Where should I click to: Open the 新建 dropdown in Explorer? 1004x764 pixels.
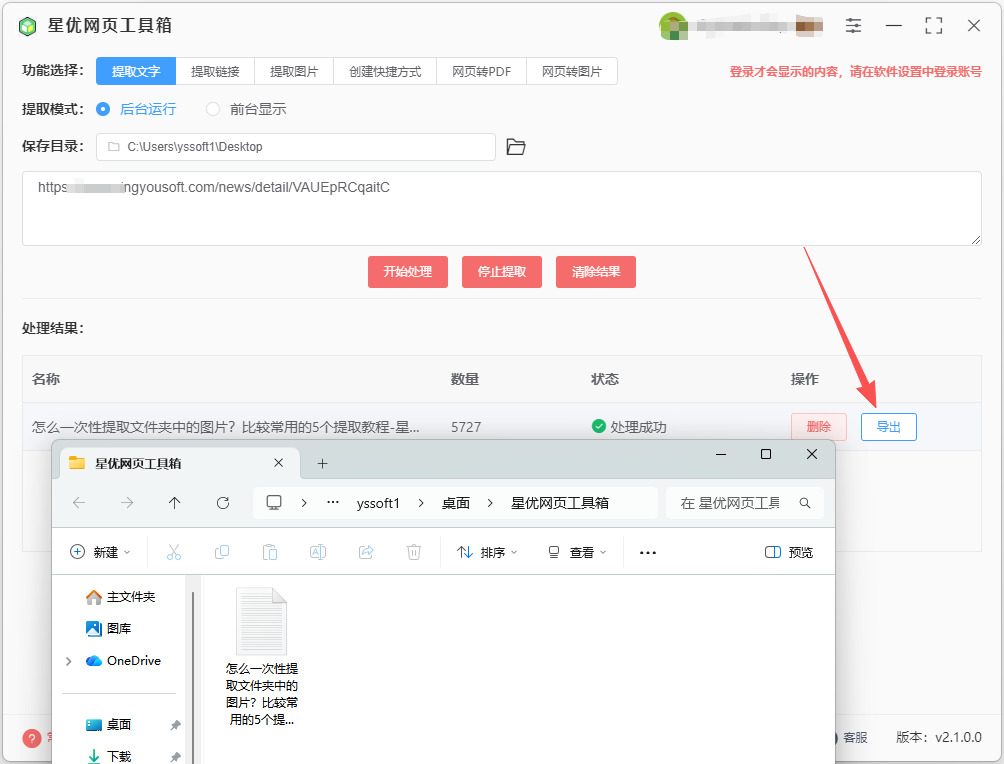coord(100,553)
